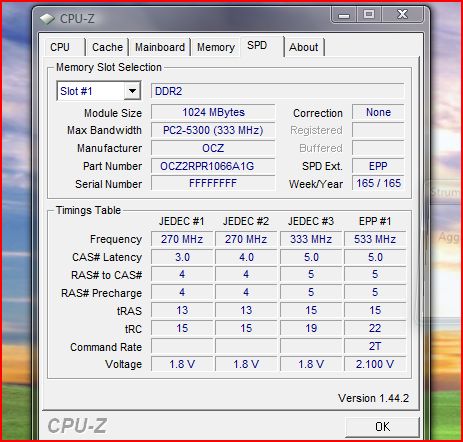Close the CPU-Z window
This screenshot has height=442, width=463.
pos(403,15)
